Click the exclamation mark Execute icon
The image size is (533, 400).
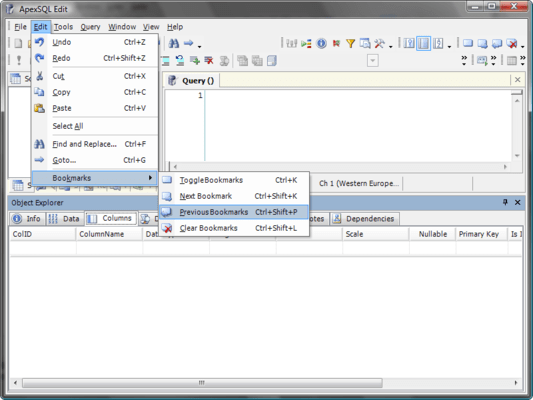click(19, 60)
